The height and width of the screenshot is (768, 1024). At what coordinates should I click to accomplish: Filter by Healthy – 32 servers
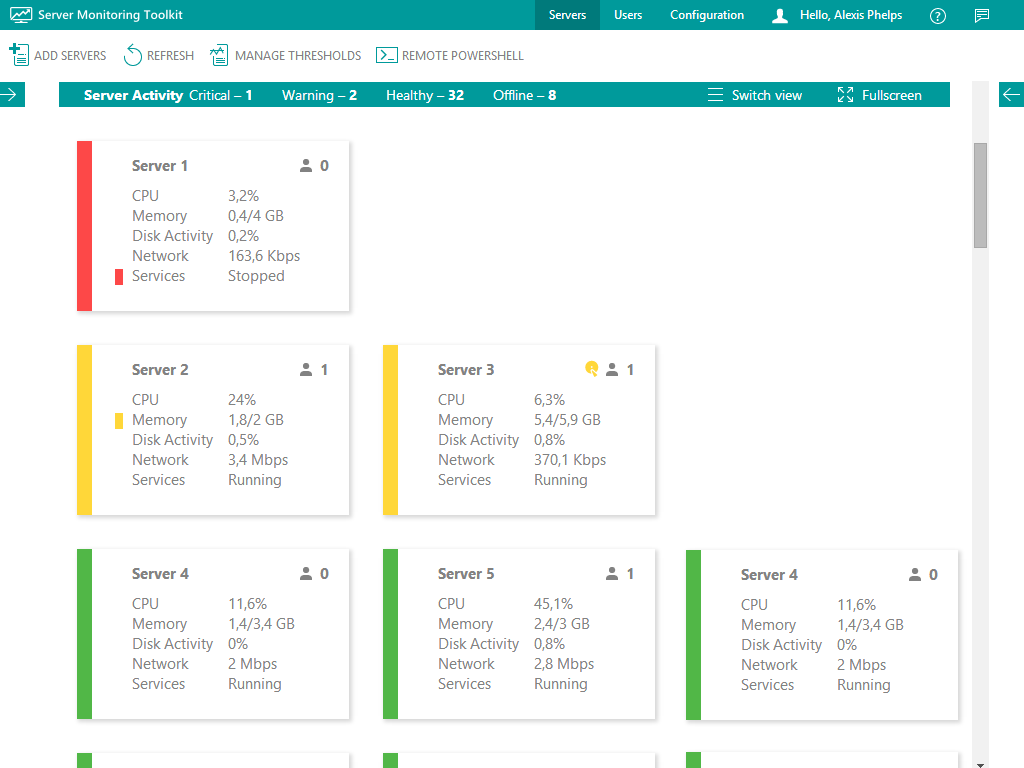click(x=424, y=95)
